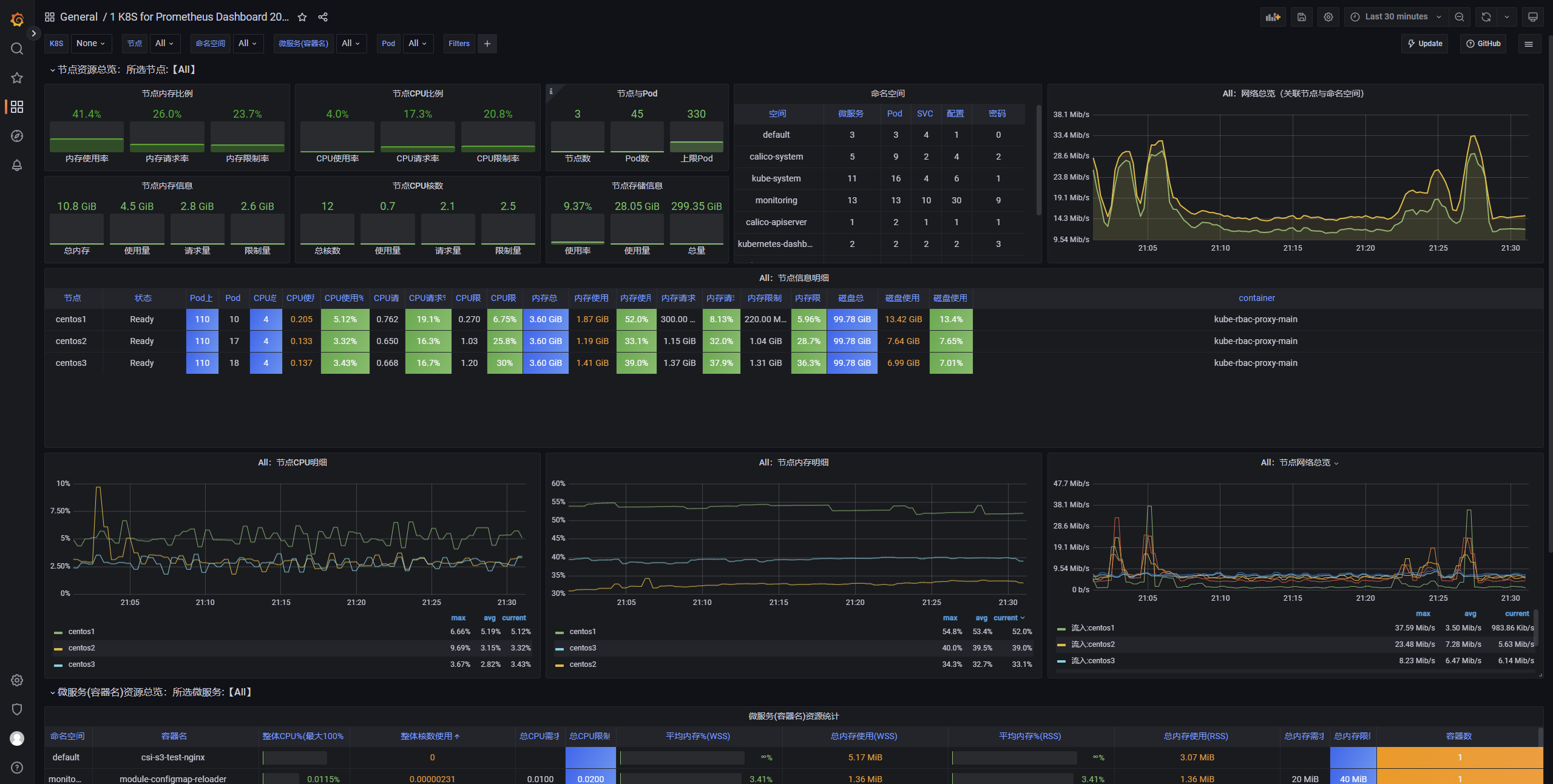Refresh the dashboard now

1486,17
